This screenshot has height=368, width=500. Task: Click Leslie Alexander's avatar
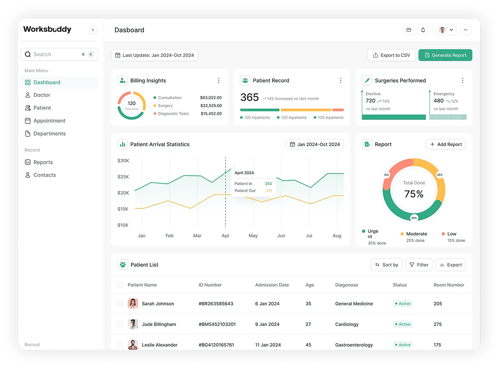point(133,345)
